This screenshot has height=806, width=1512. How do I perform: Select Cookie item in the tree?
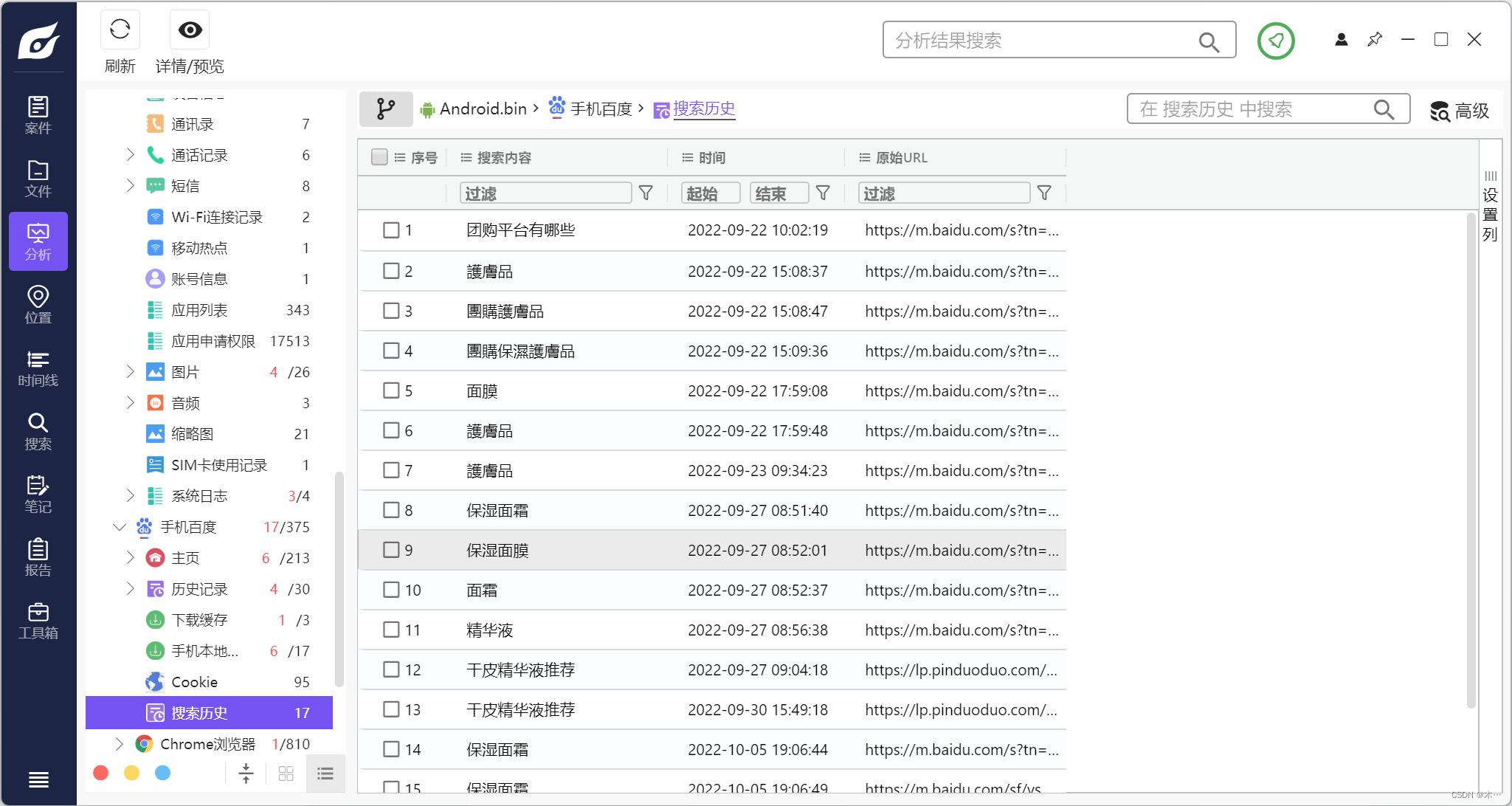click(x=195, y=682)
